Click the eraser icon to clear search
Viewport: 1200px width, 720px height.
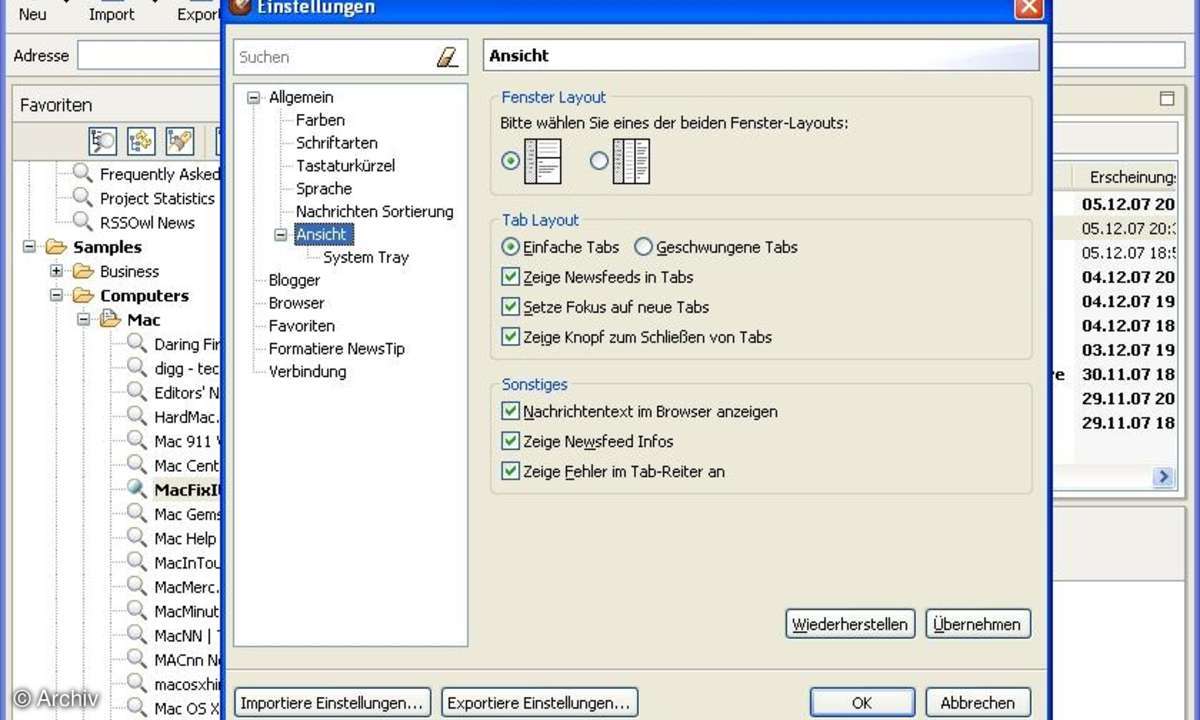click(447, 57)
